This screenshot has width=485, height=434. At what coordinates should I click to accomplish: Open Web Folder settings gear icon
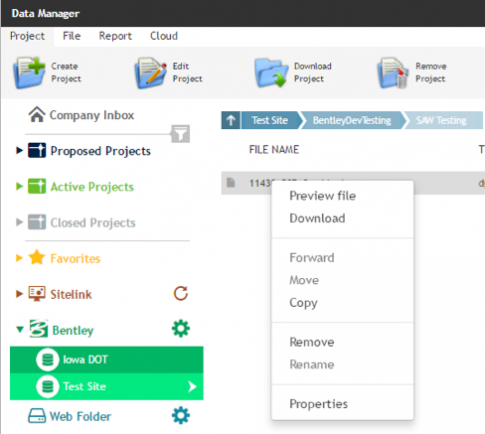tap(181, 415)
